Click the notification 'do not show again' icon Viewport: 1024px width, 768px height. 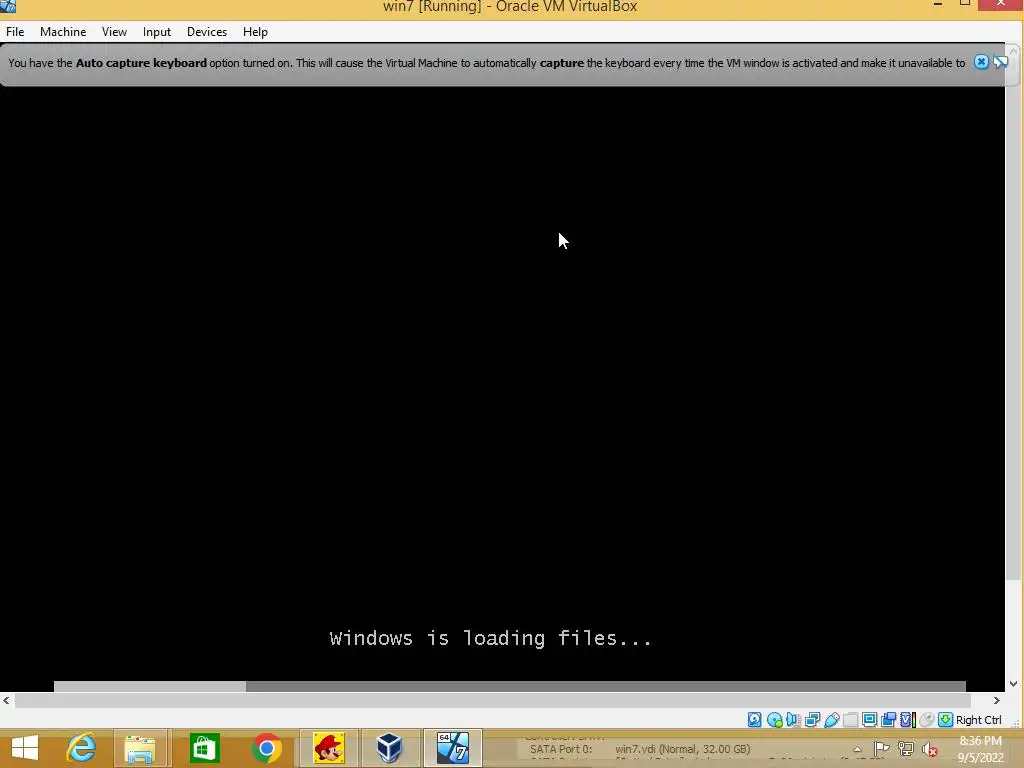click(1000, 62)
